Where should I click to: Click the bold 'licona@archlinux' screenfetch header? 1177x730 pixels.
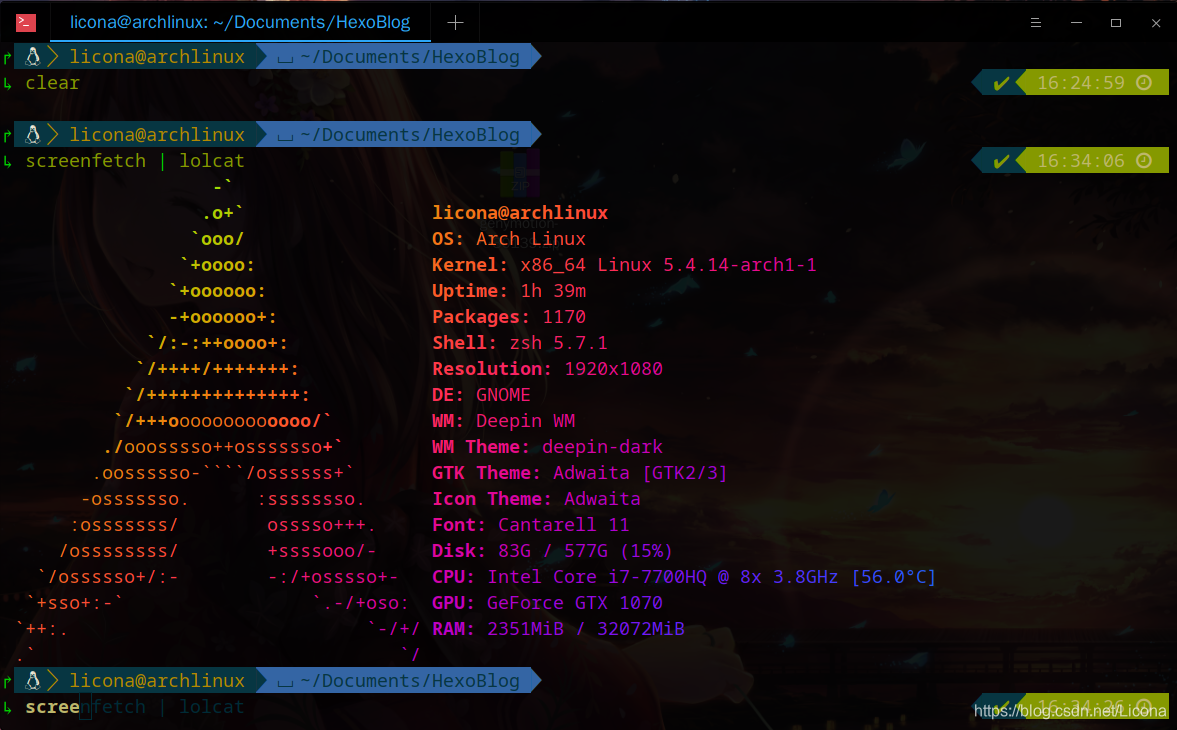click(x=520, y=213)
